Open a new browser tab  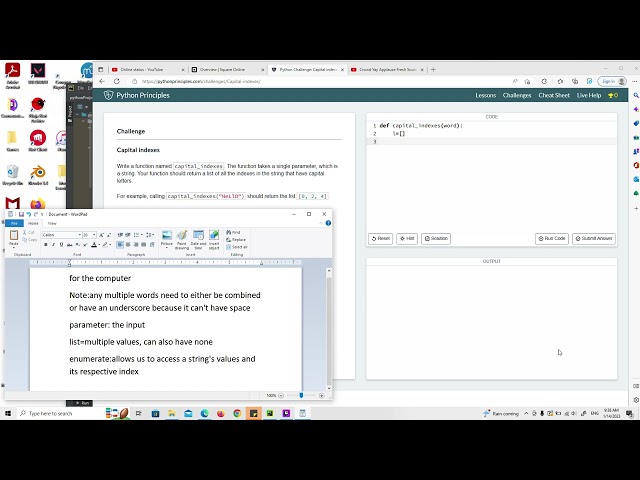[433, 70]
